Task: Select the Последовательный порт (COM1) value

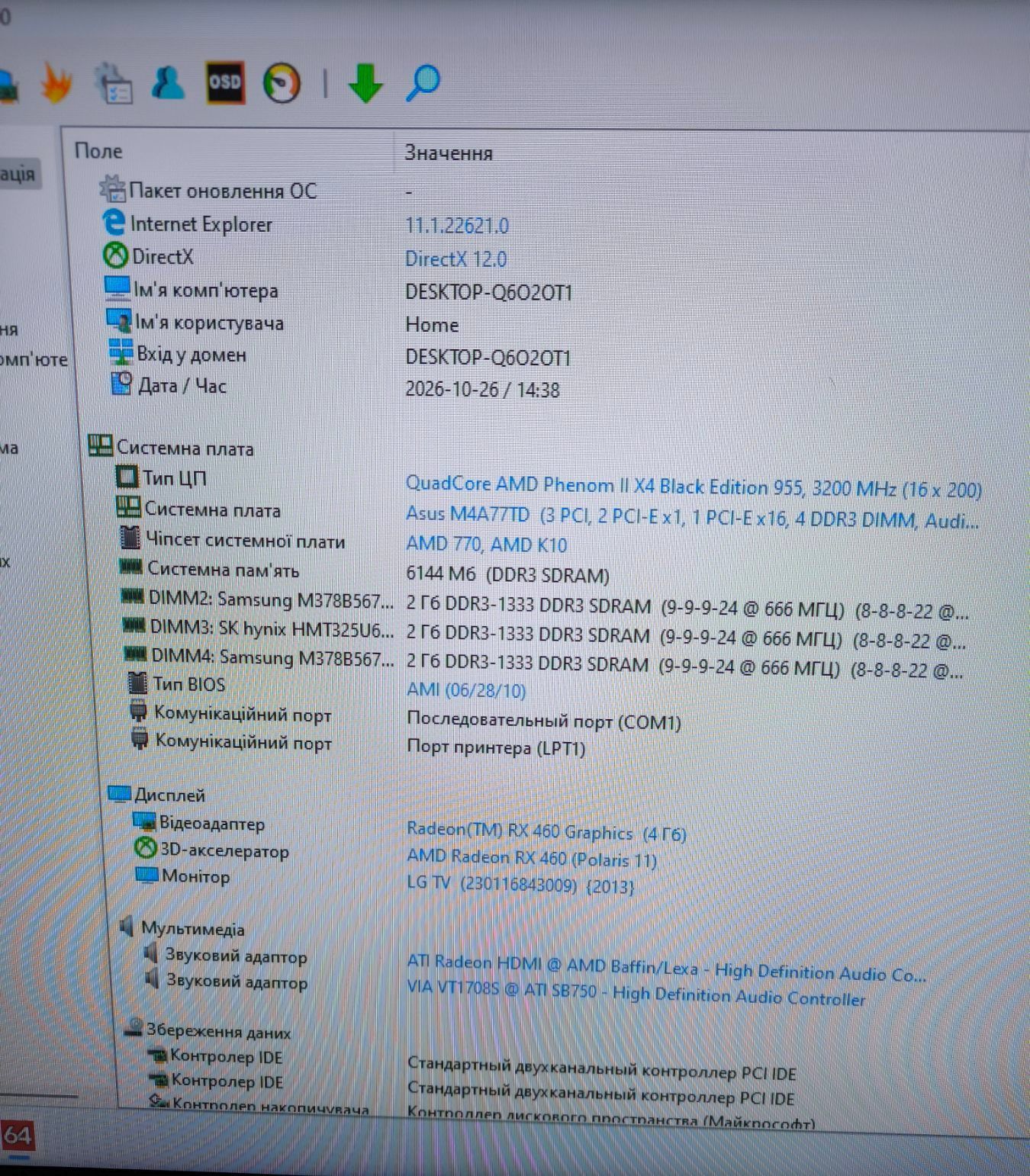Action: (544, 720)
